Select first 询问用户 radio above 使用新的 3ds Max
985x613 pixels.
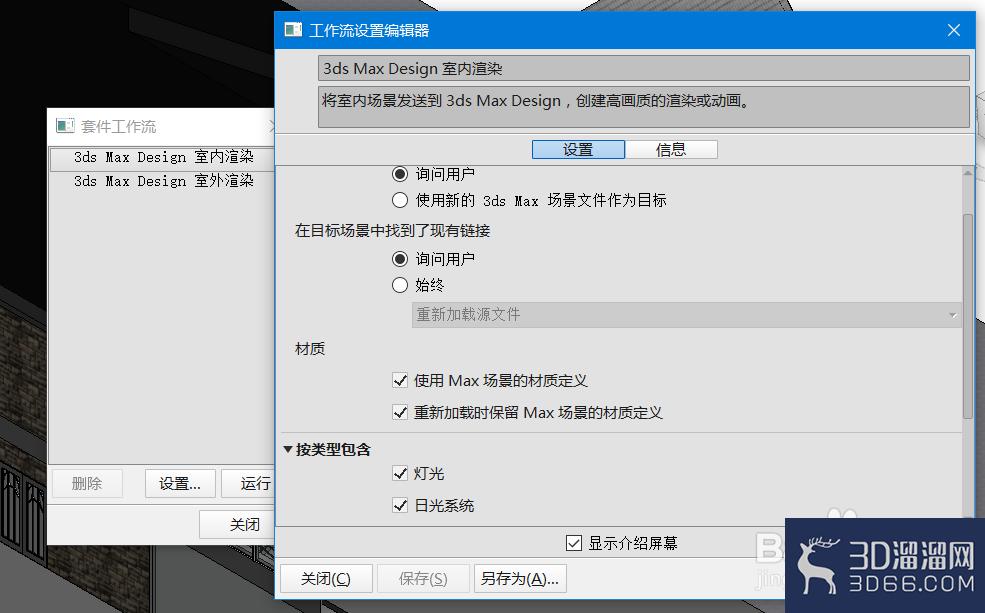[x=400, y=173]
